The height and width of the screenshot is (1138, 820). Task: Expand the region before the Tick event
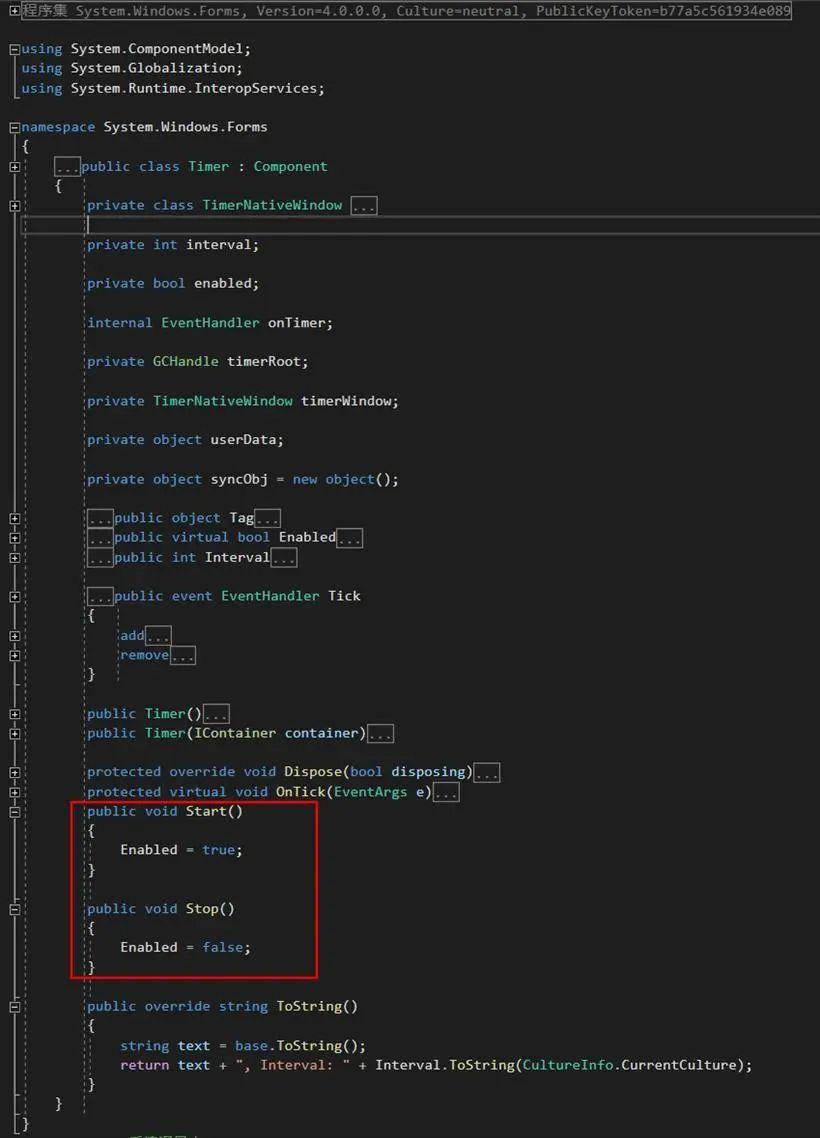point(99,595)
